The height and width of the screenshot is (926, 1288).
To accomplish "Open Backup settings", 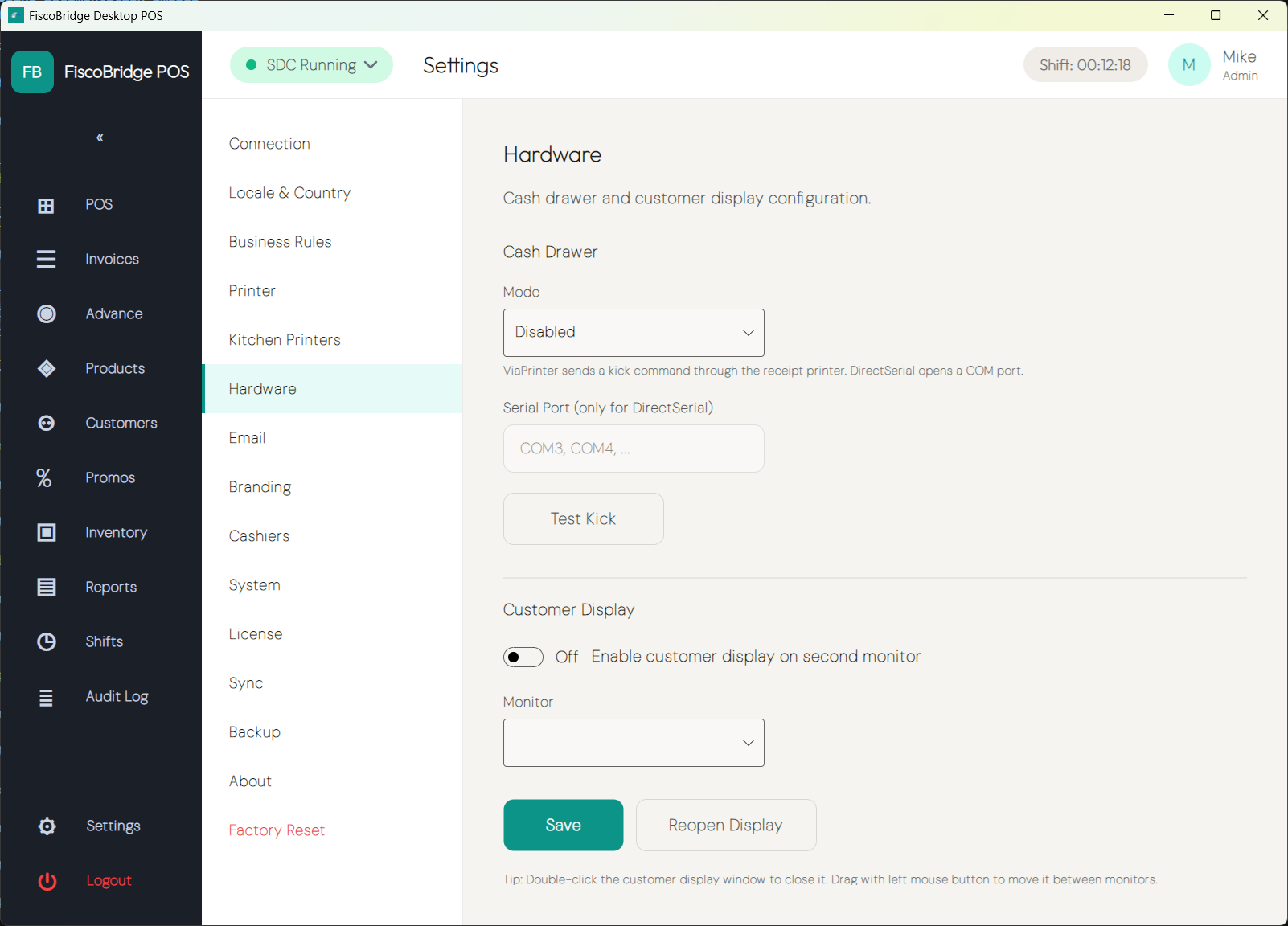I will coord(332,732).
